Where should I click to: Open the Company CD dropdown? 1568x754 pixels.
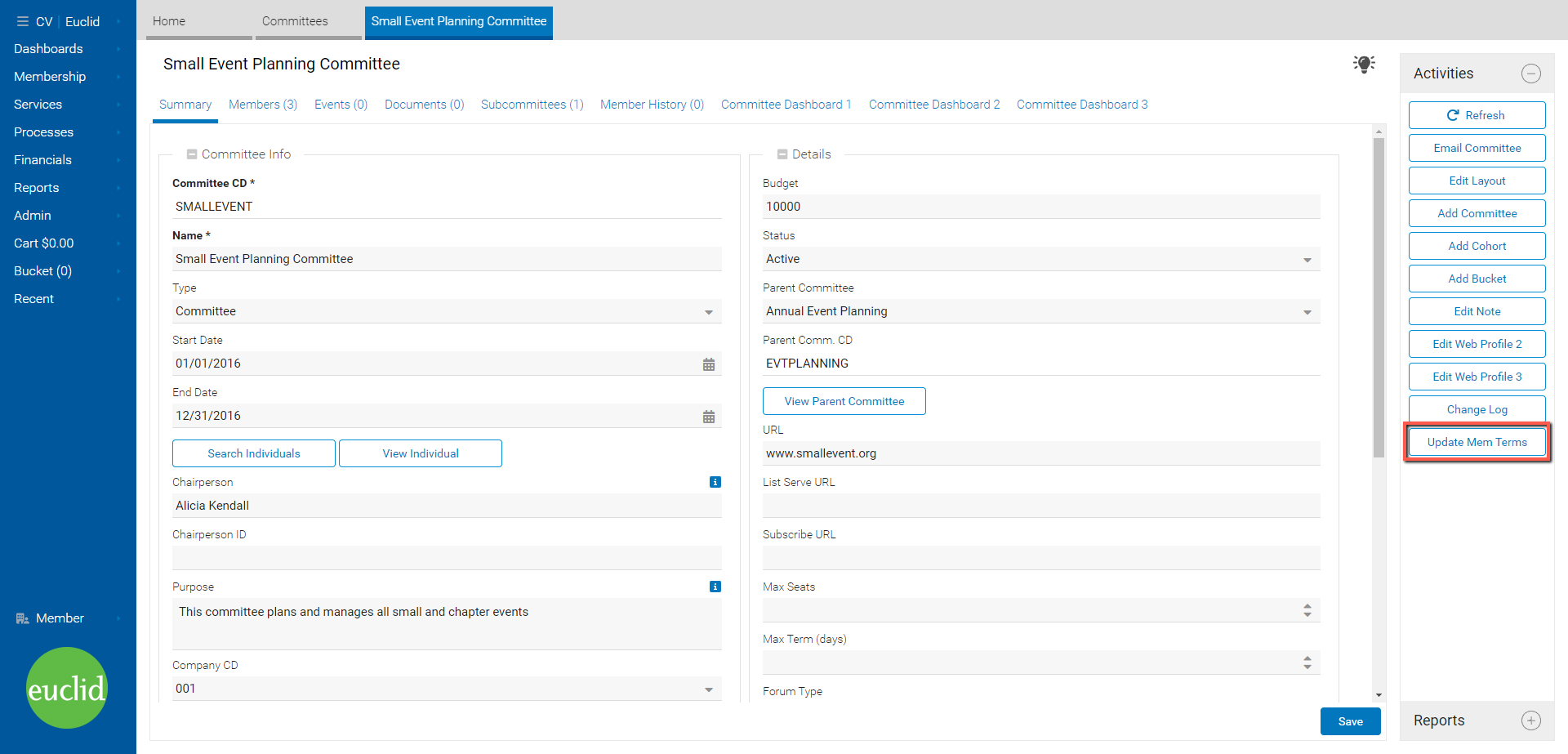point(447,689)
